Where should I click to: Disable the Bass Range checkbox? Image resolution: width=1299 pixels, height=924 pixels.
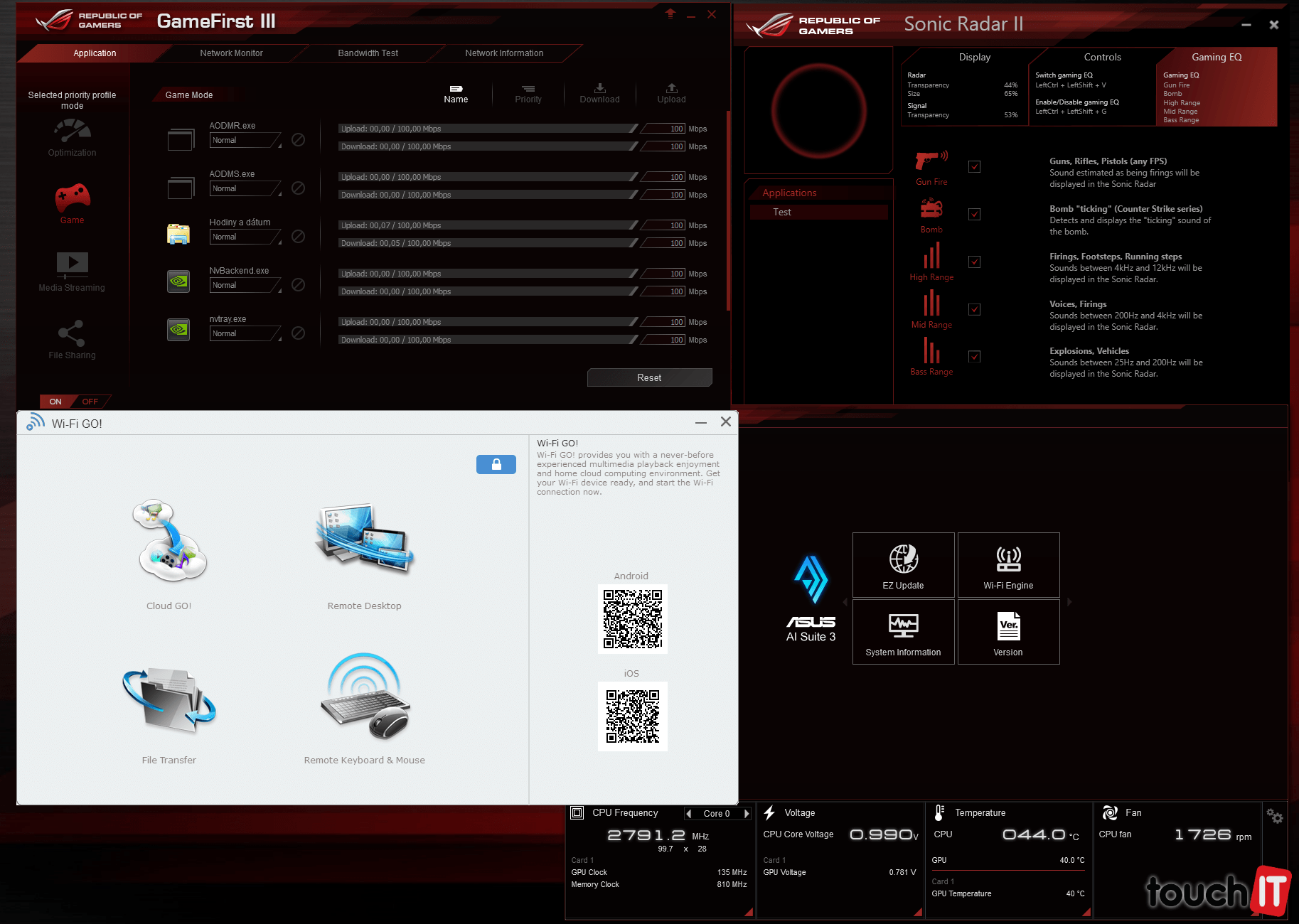pos(974,357)
